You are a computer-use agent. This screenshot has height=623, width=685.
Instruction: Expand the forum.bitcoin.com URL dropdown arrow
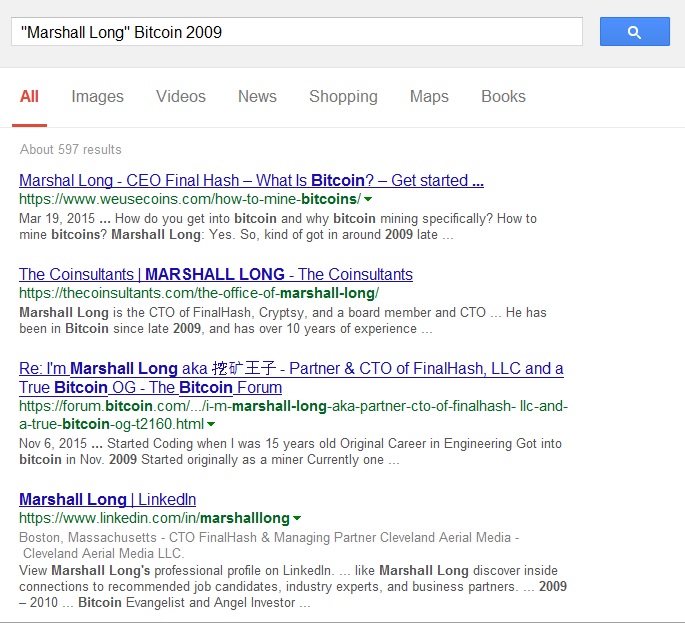pos(211,424)
